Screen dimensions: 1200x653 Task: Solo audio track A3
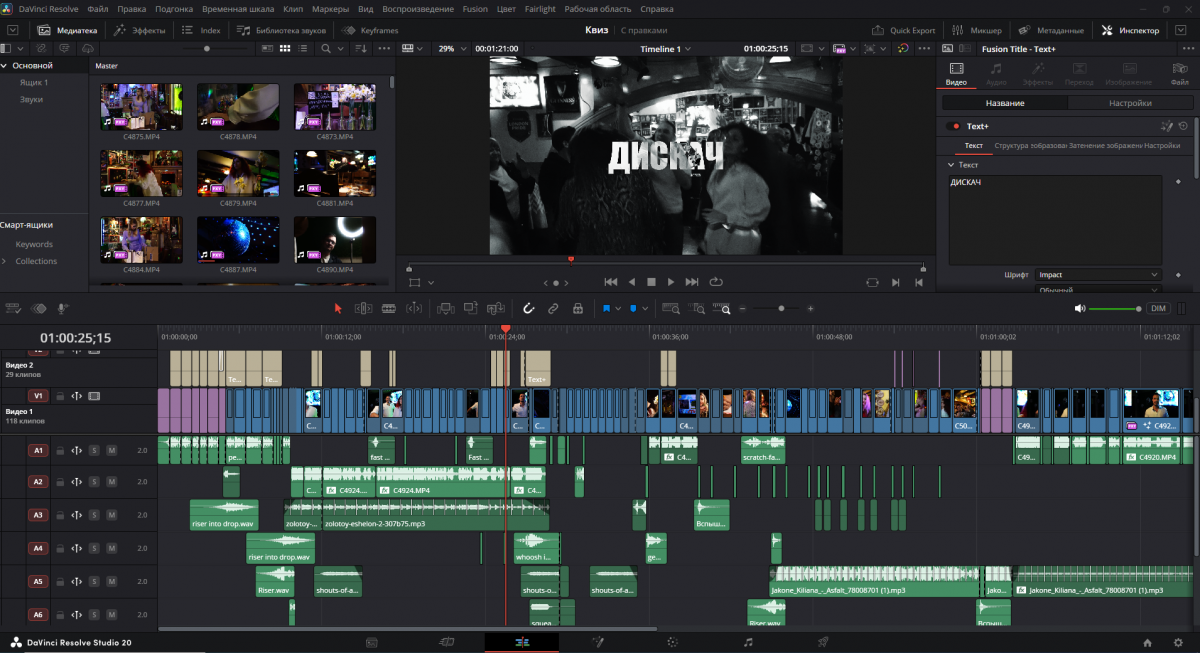click(94, 515)
